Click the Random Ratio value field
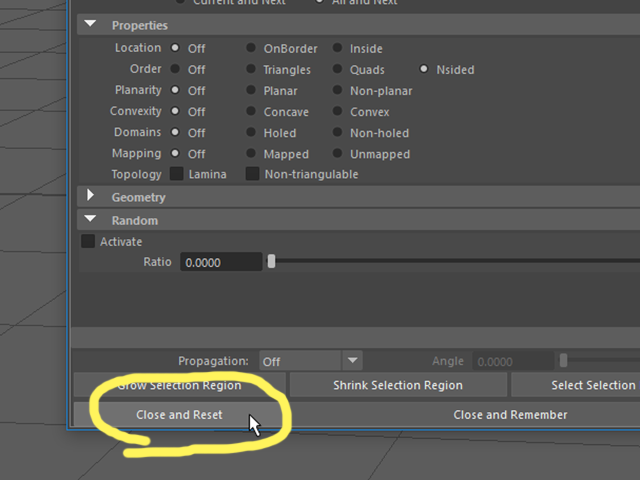The image size is (640, 480). (x=221, y=262)
